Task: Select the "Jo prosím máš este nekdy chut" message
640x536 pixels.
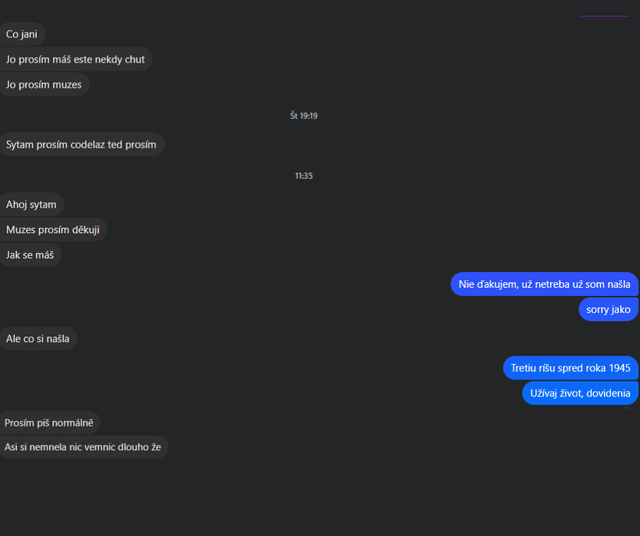Action: tap(75, 60)
